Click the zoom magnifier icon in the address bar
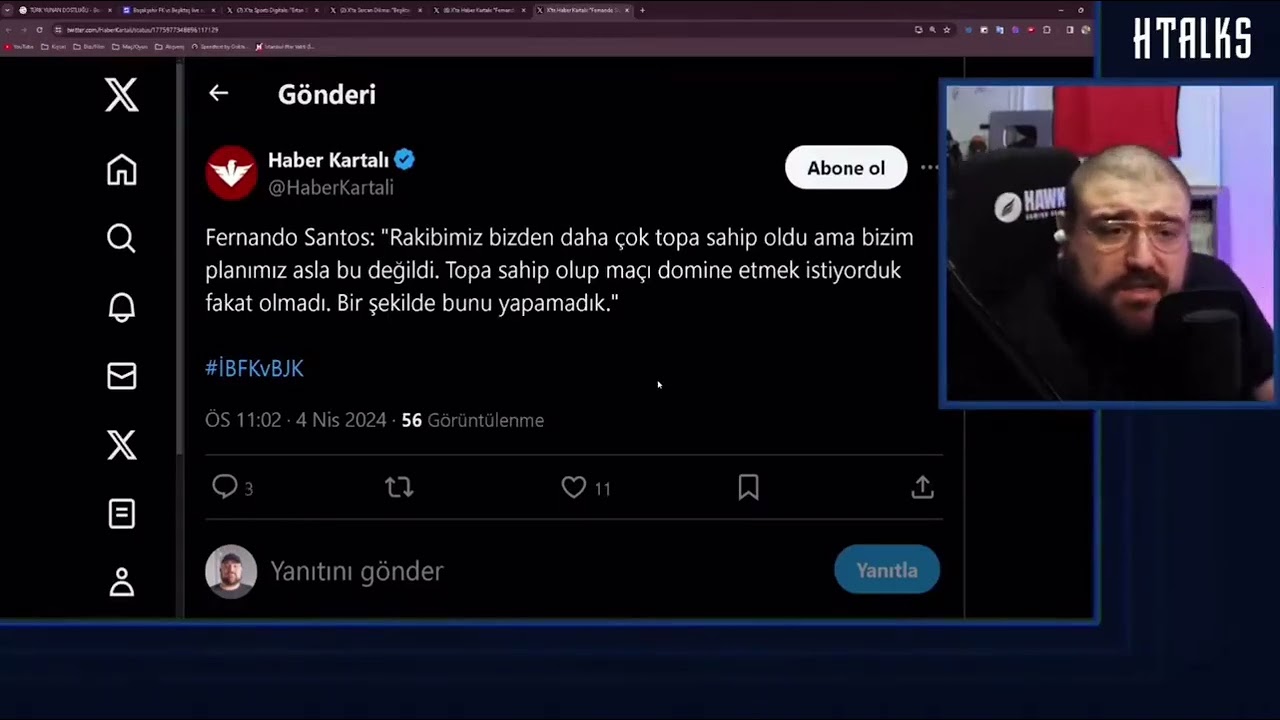The image size is (1280, 720). pyautogui.click(x=933, y=30)
